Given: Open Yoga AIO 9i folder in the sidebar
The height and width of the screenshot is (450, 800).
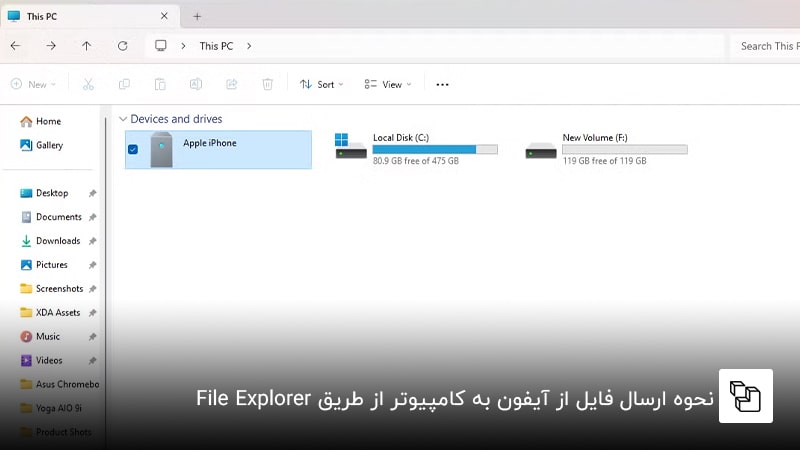Looking at the screenshot, I should [51, 408].
